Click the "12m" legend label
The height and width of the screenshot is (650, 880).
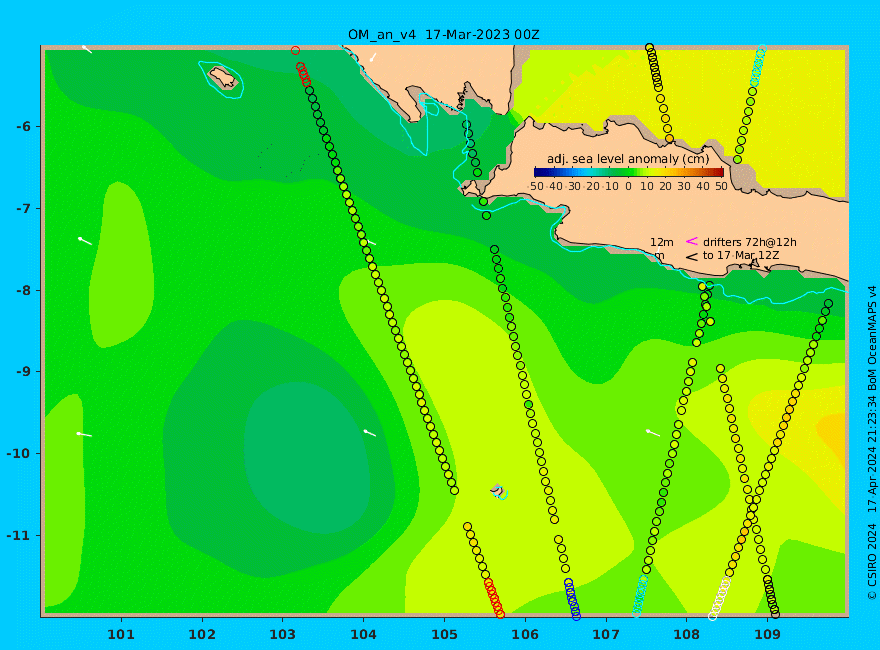(x=662, y=242)
